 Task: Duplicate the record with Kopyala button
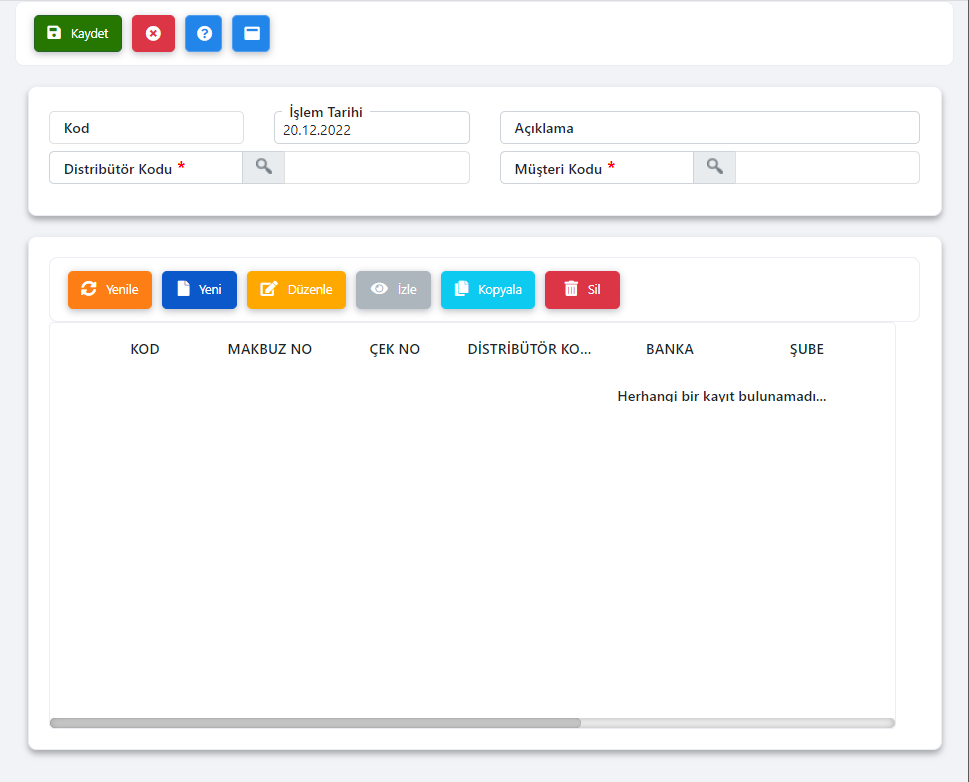pyautogui.click(x=488, y=289)
